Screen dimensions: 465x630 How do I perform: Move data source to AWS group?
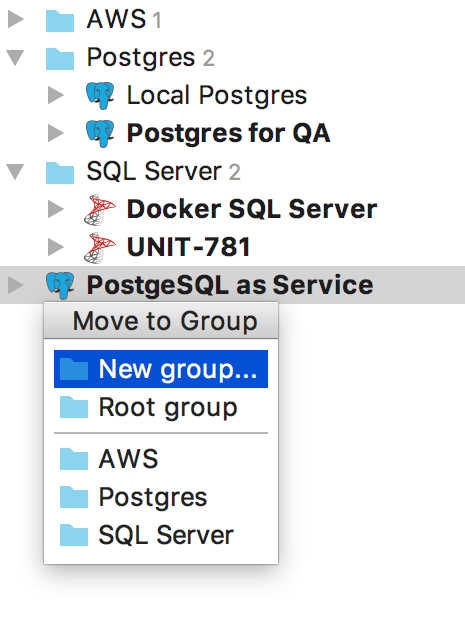click(161, 459)
